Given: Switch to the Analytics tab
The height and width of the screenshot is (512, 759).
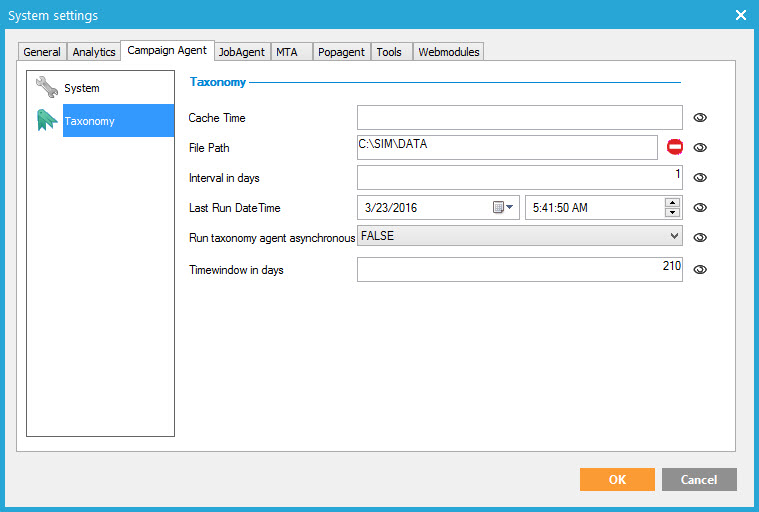Looking at the screenshot, I should pyautogui.click(x=94, y=52).
